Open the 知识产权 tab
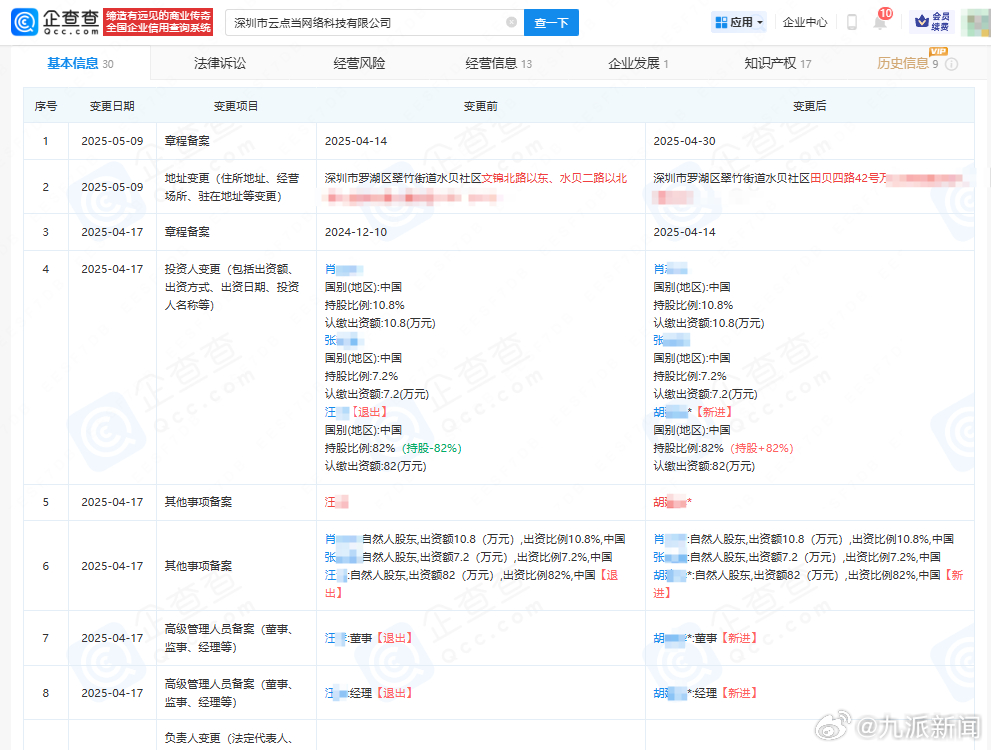 [772, 62]
